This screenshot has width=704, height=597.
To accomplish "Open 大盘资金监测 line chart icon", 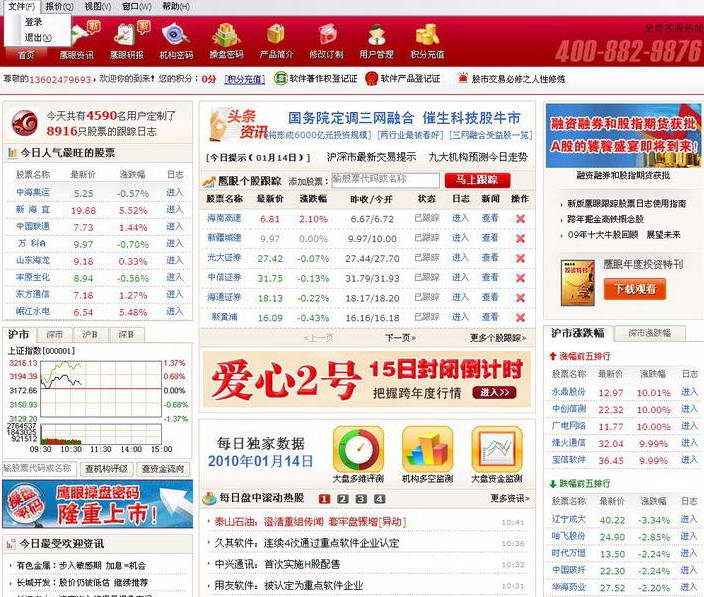I will 496,449.
